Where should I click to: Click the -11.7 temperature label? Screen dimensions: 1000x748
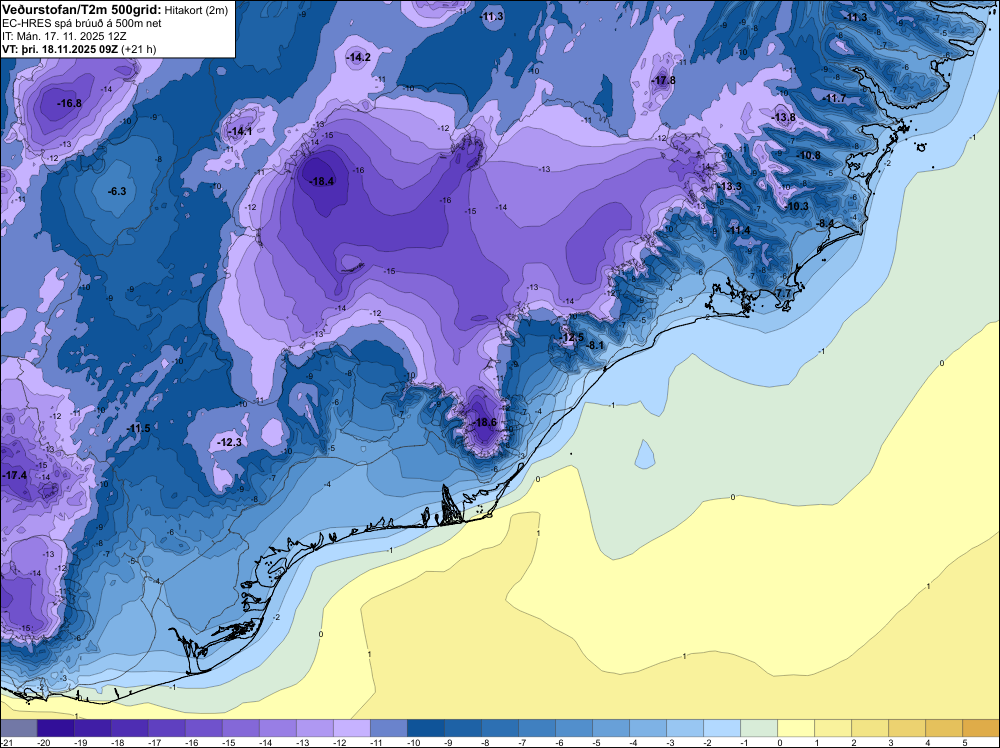(834, 98)
